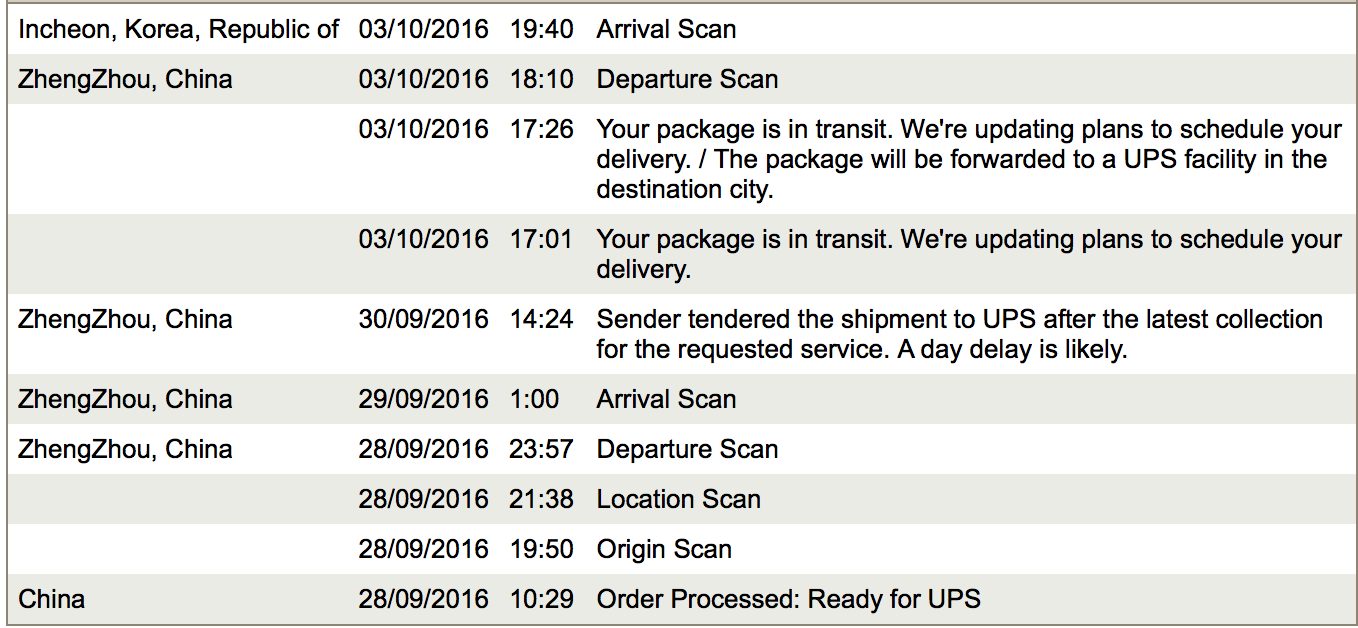Viewport: 1358px width, 628px height.
Task: Click the 21:38 time entry
Action: pos(541,499)
